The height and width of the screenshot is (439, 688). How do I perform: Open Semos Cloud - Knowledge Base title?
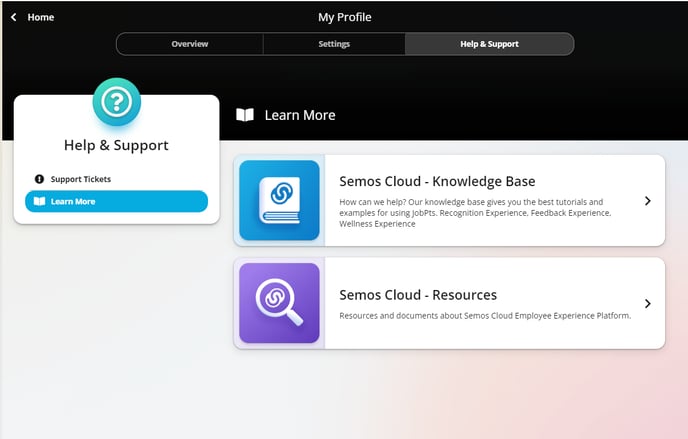coord(437,181)
